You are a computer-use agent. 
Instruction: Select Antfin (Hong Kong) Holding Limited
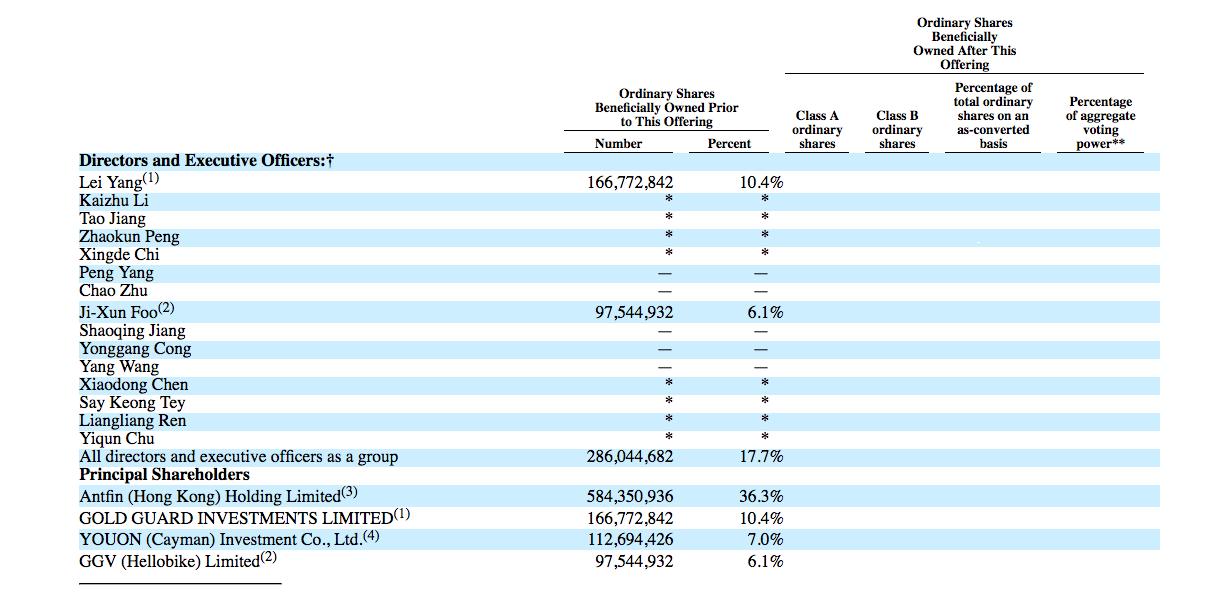(218, 495)
